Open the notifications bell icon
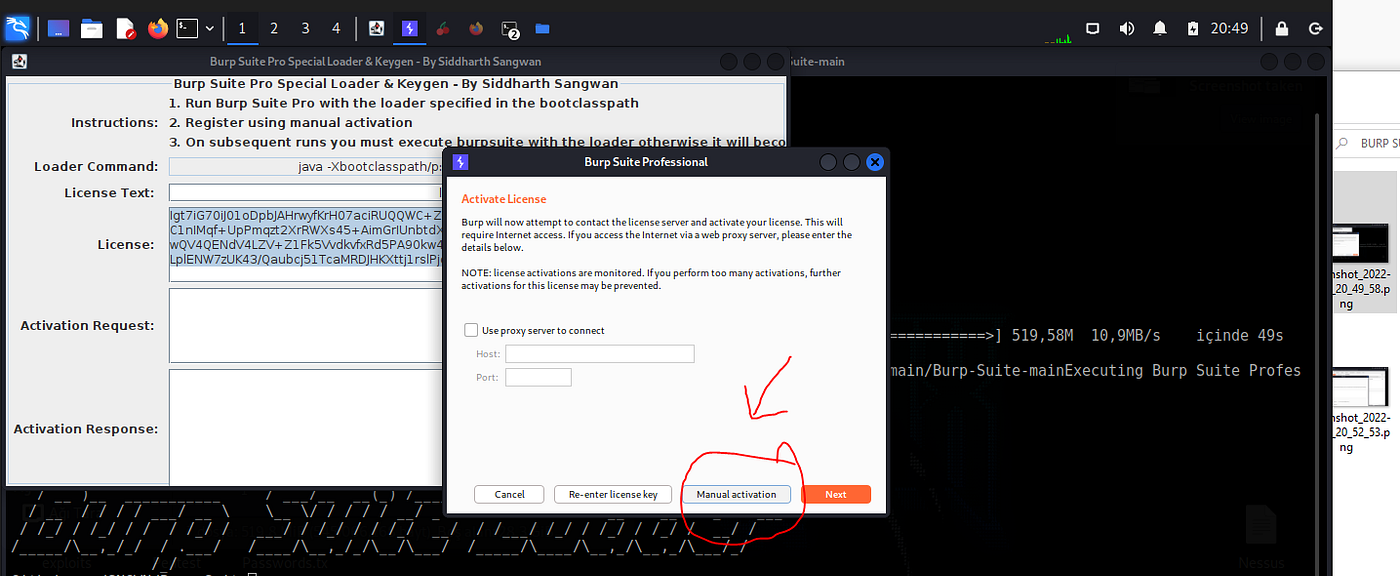Screen dimensions: 1400x576 click(x=1160, y=28)
